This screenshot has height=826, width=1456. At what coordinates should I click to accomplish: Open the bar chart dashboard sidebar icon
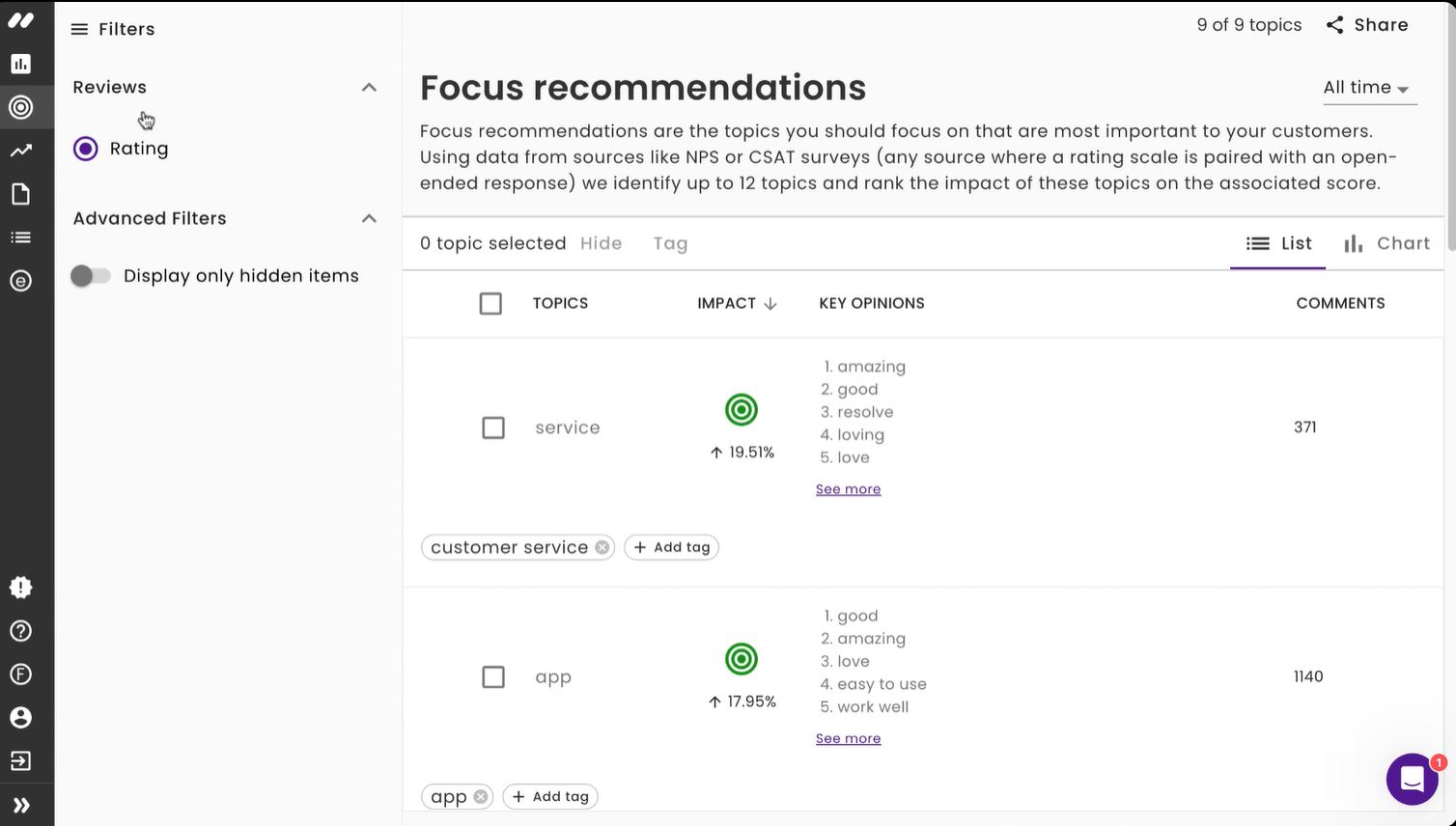(x=20, y=64)
